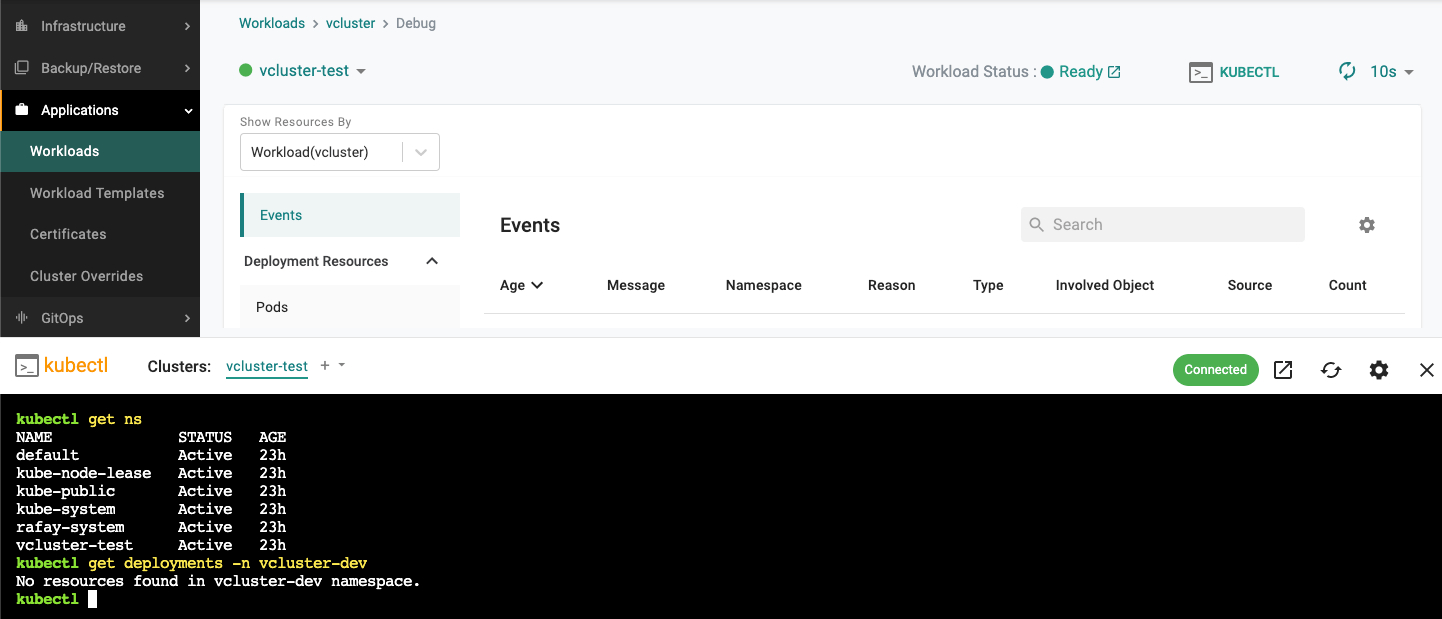Screen dimensions: 1442x619
Task: Open the vcluster-test workload dropdown
Action: point(360,71)
